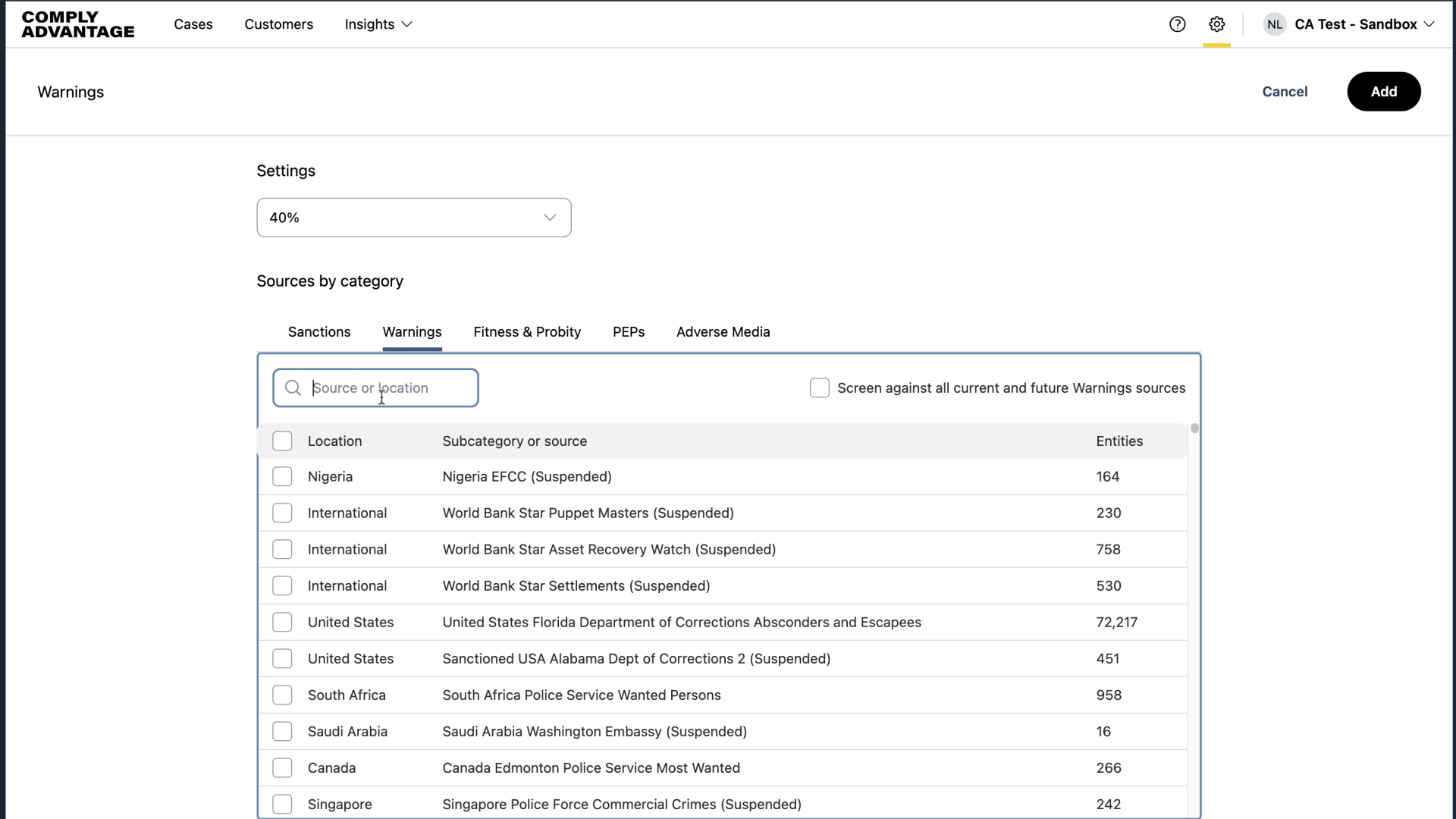This screenshot has width=1456, height=819.
Task: Enable screening against all Warnings sources
Action: [820, 388]
